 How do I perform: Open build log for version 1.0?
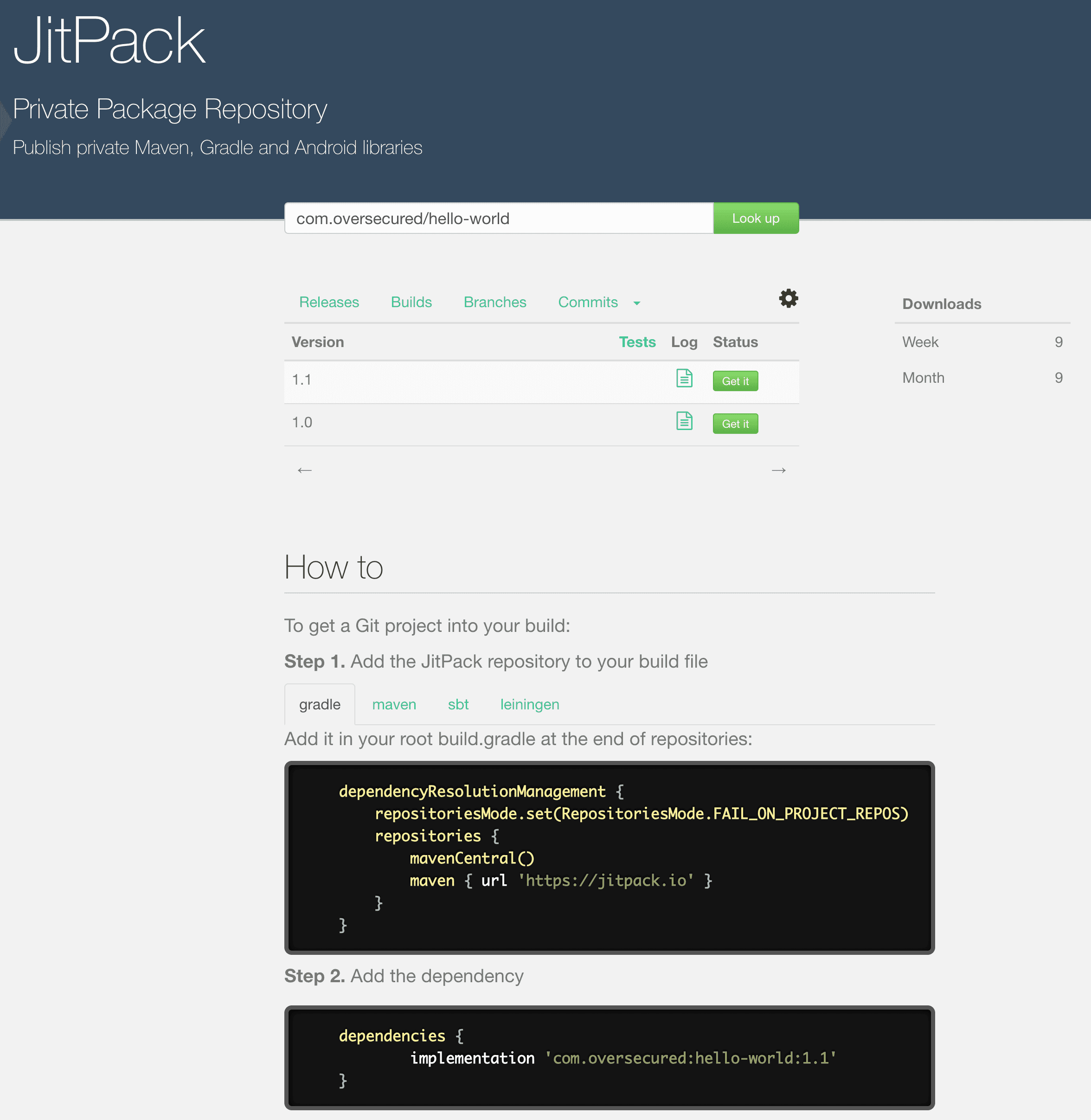(684, 421)
